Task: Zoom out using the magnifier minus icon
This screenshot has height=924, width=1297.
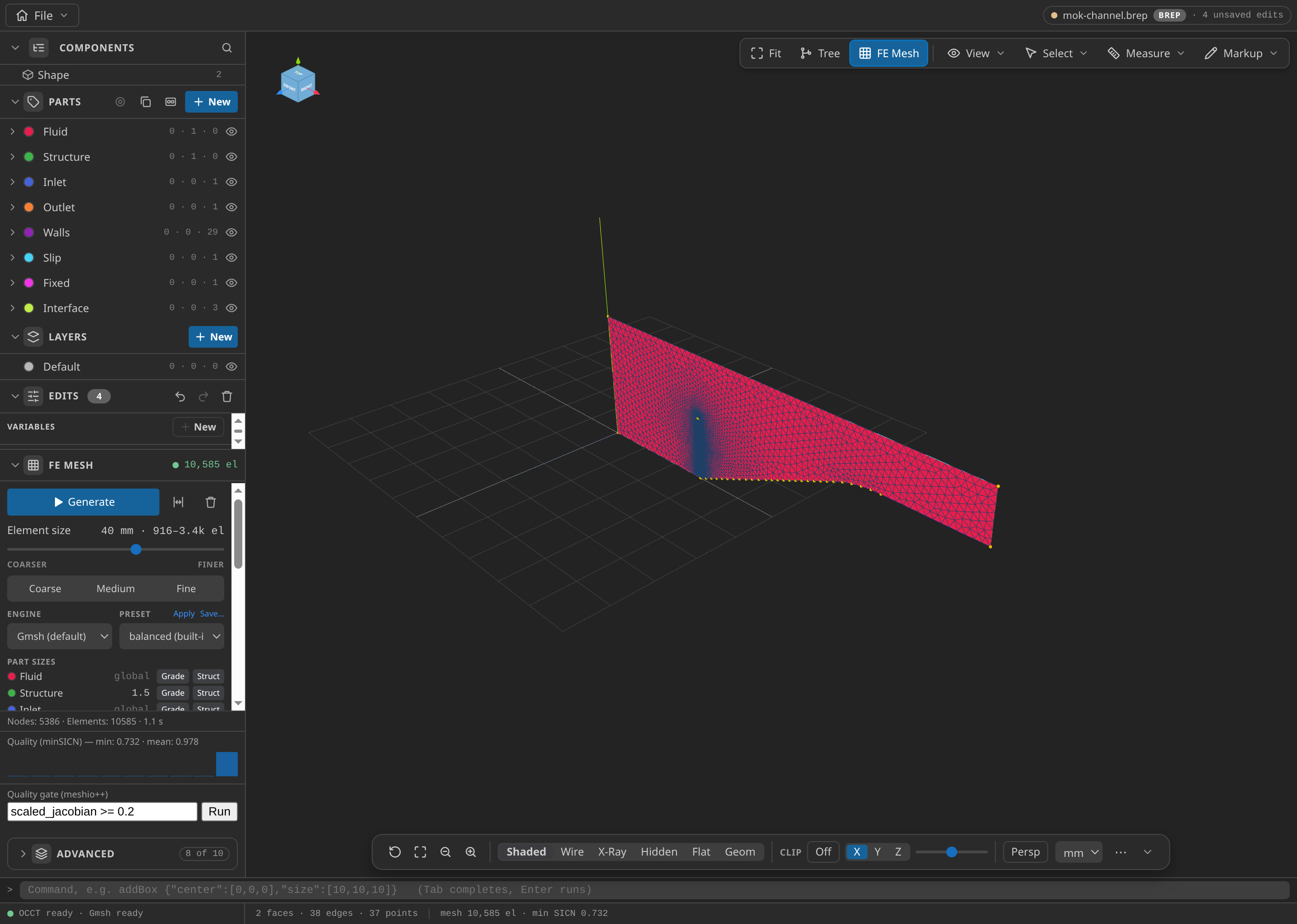Action: click(445, 852)
